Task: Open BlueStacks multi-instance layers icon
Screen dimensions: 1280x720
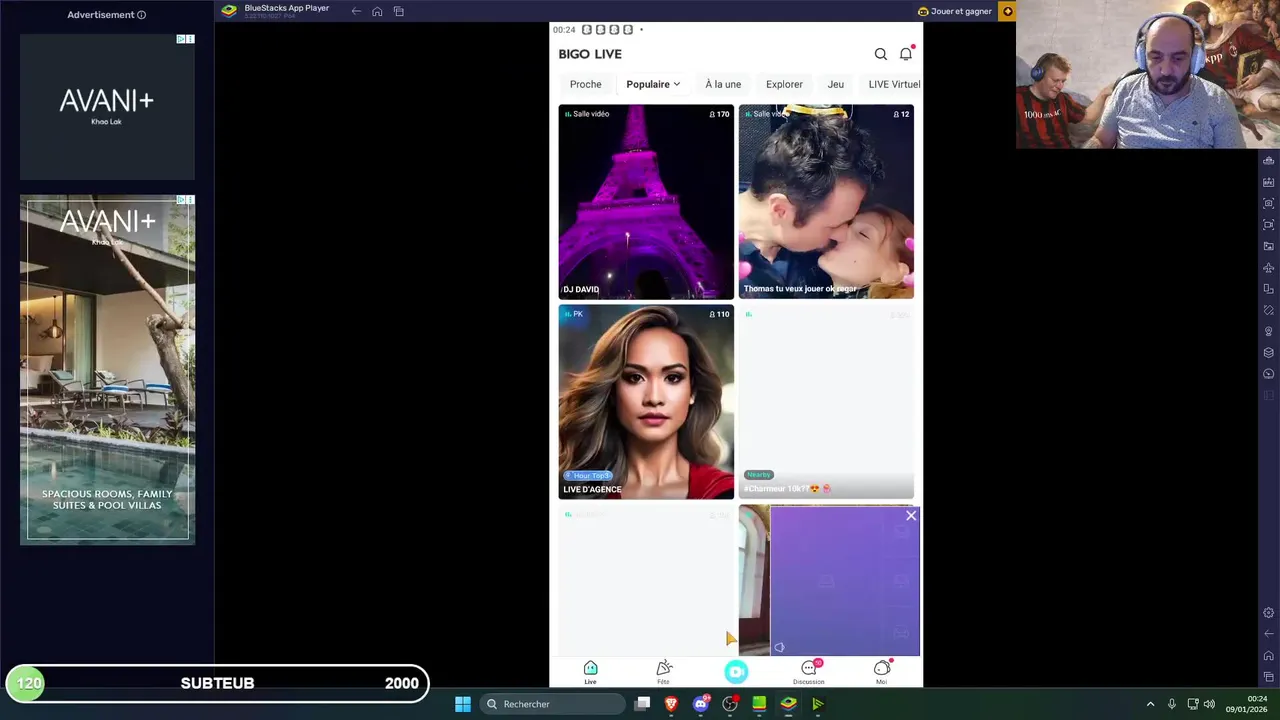Action: pos(1269,353)
